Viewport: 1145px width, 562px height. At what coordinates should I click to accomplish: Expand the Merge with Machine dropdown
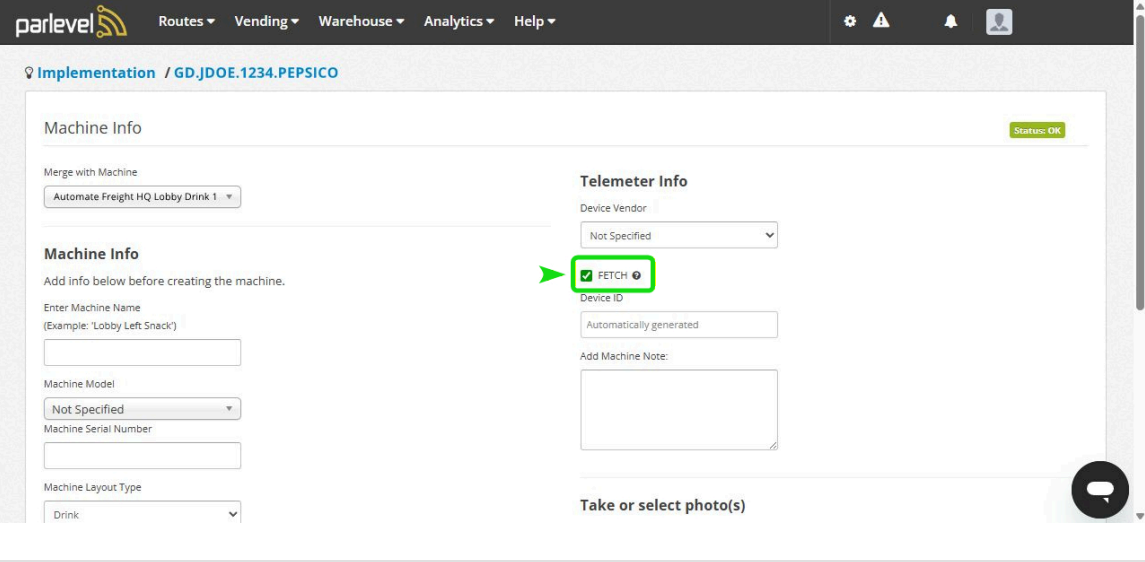coord(142,197)
